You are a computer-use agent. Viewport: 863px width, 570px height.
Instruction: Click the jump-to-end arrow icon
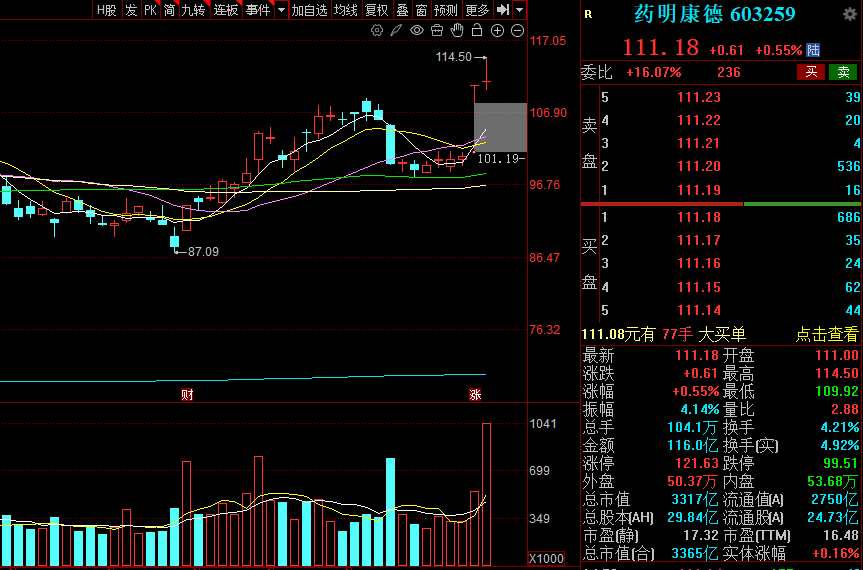point(502,10)
